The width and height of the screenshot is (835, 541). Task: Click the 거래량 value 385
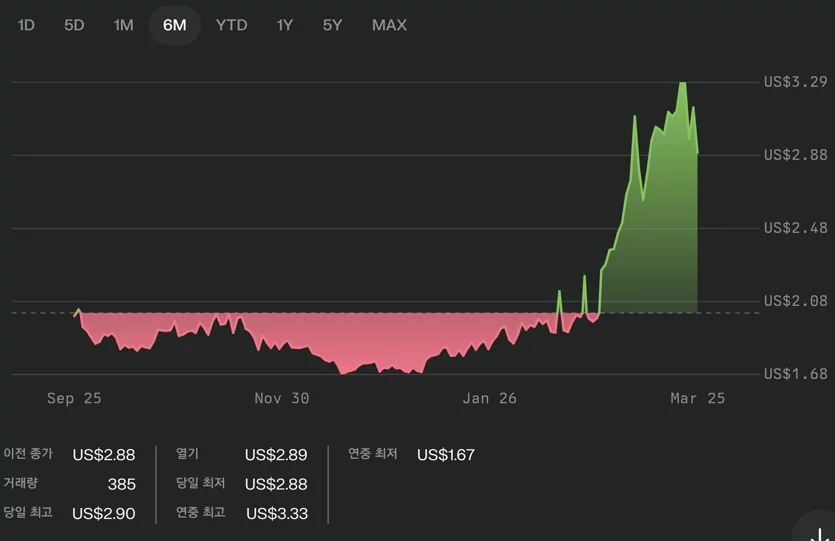click(121, 484)
